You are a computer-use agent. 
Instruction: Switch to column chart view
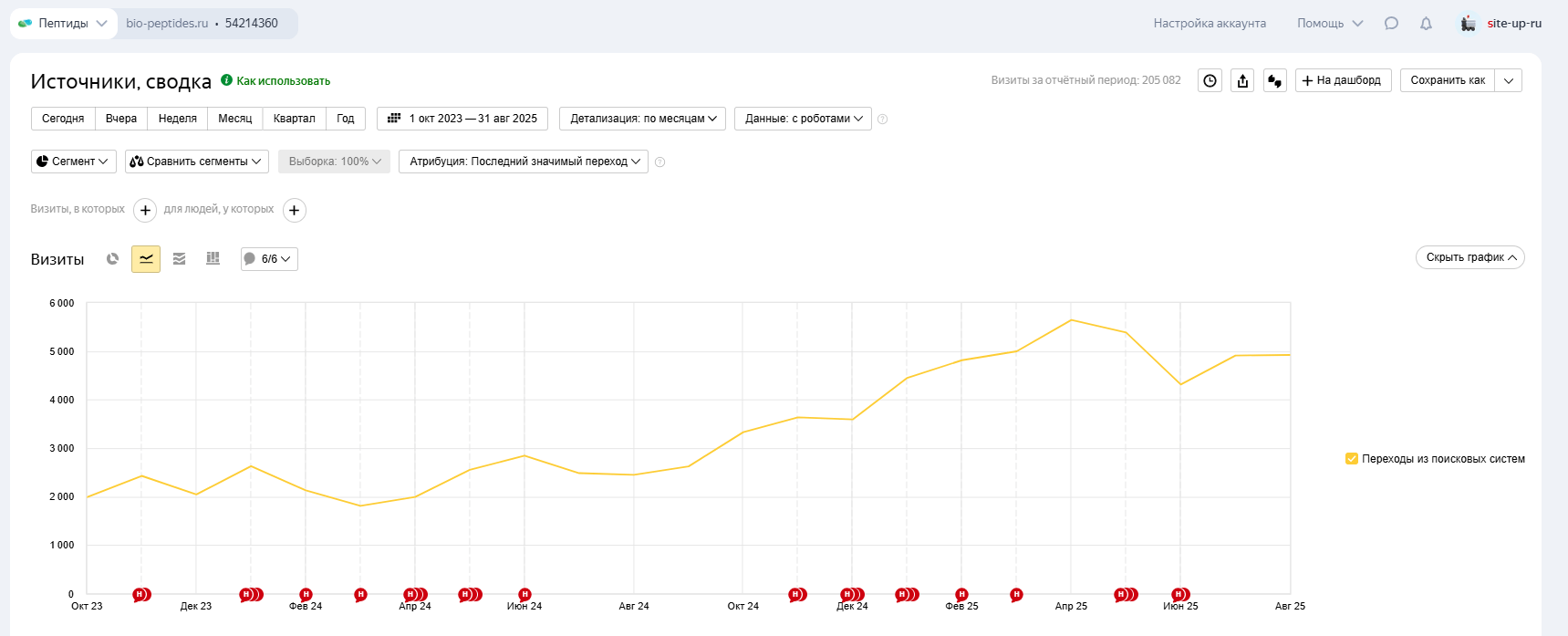click(x=213, y=259)
